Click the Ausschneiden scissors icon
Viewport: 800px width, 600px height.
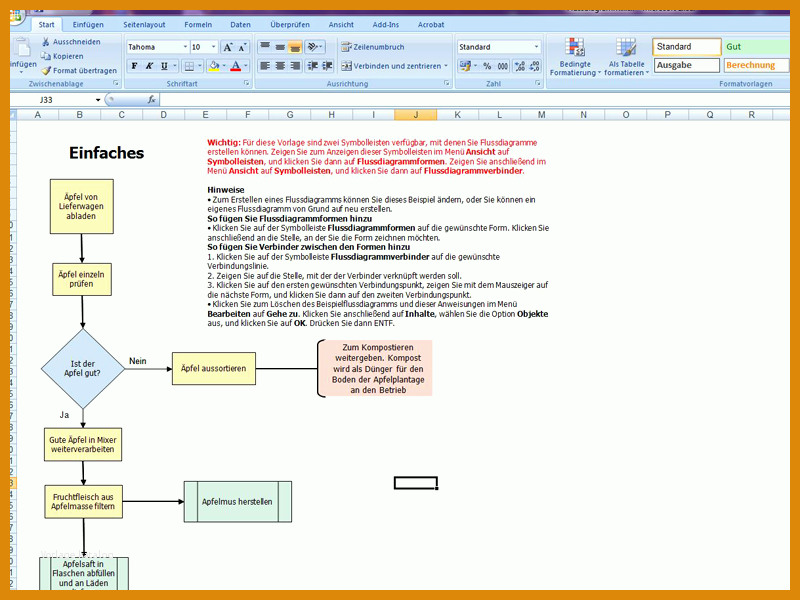point(45,42)
